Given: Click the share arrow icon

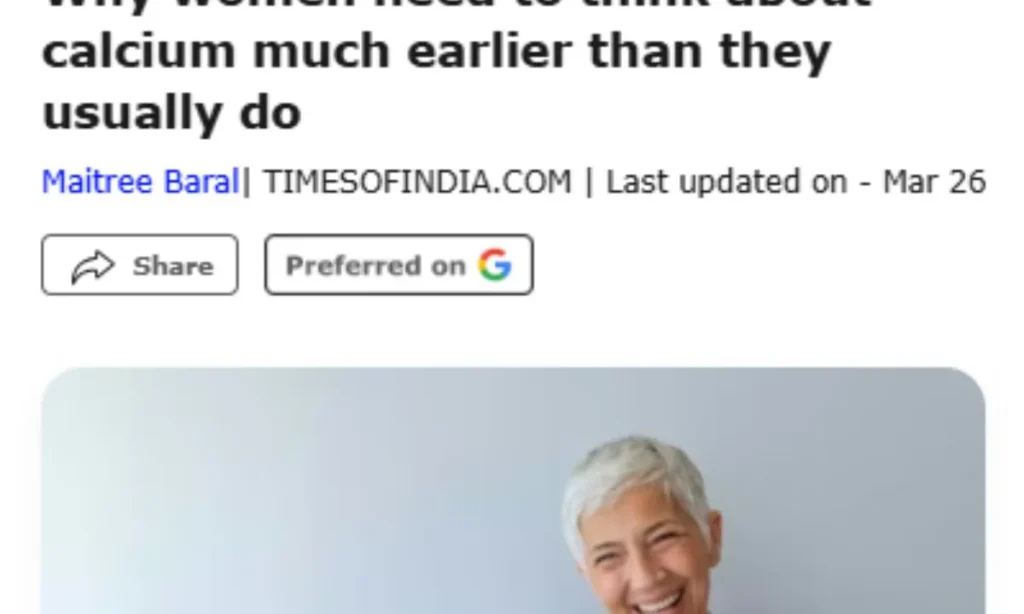Looking at the screenshot, I should pos(93,267).
